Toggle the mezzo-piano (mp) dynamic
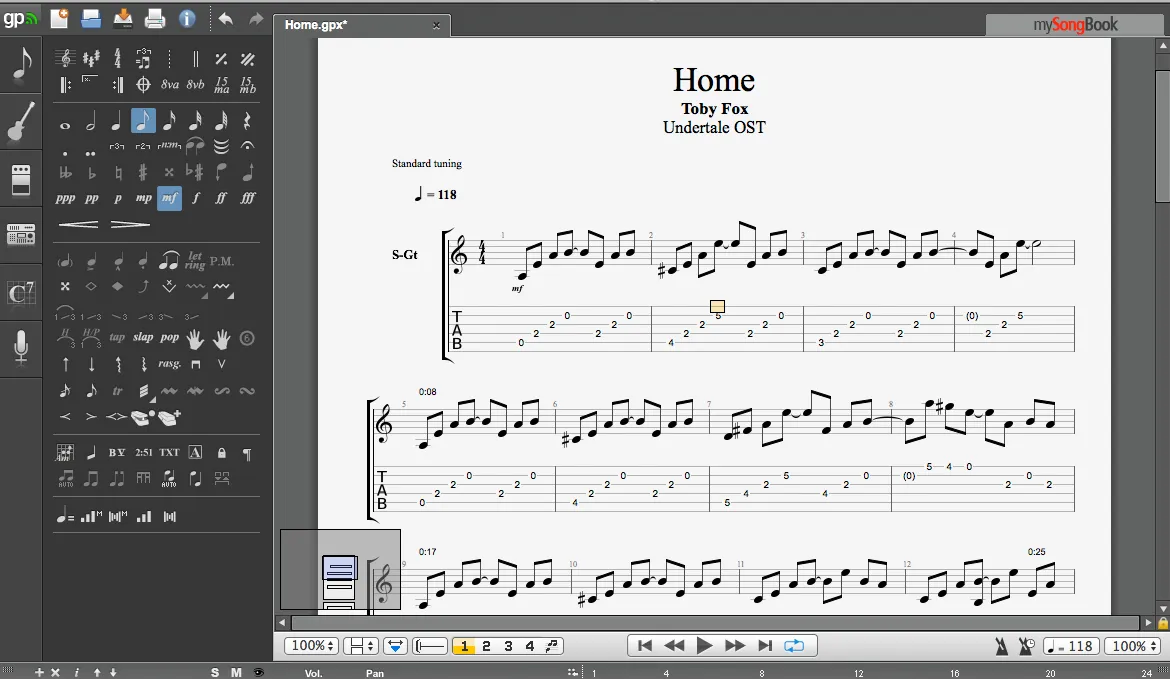 pyautogui.click(x=143, y=198)
